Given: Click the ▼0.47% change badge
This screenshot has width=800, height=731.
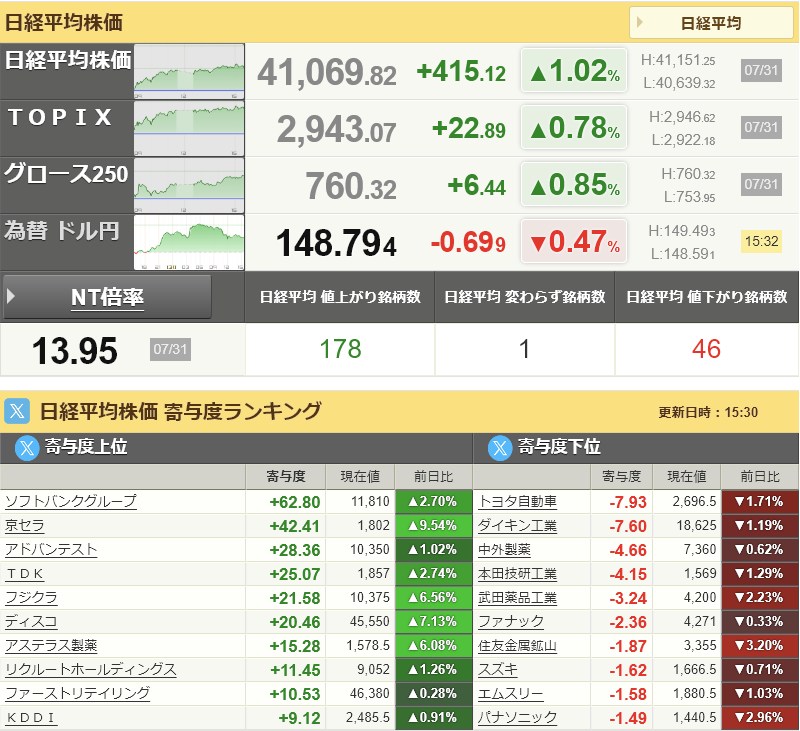Looking at the screenshot, I should 574,242.
